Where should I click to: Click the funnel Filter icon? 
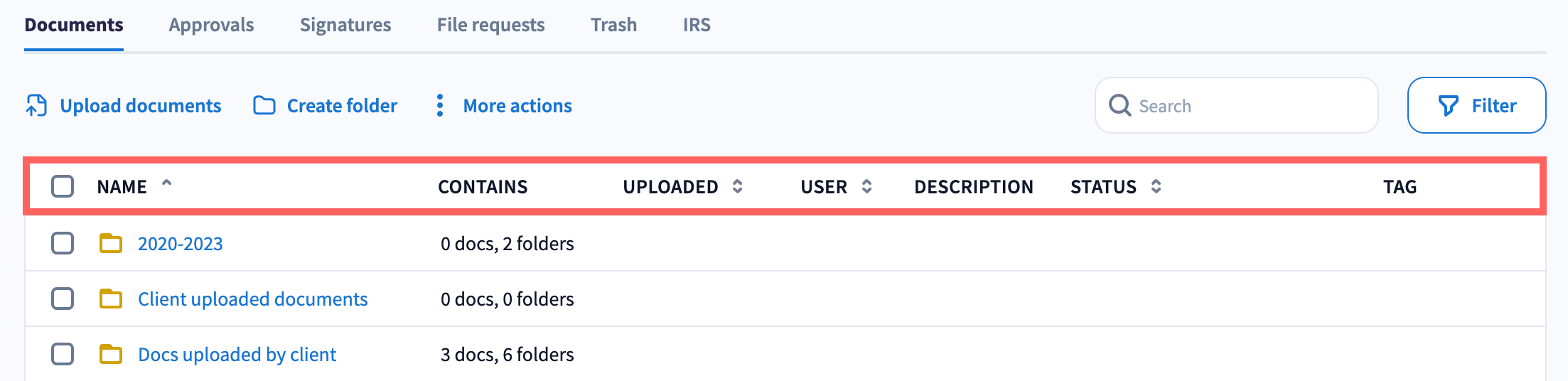pyautogui.click(x=1448, y=106)
